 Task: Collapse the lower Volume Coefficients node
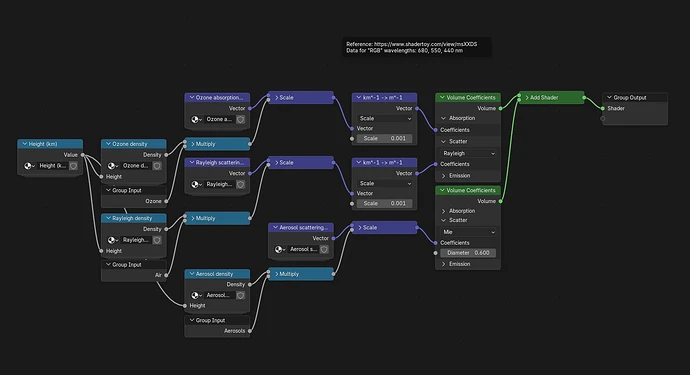coord(443,190)
